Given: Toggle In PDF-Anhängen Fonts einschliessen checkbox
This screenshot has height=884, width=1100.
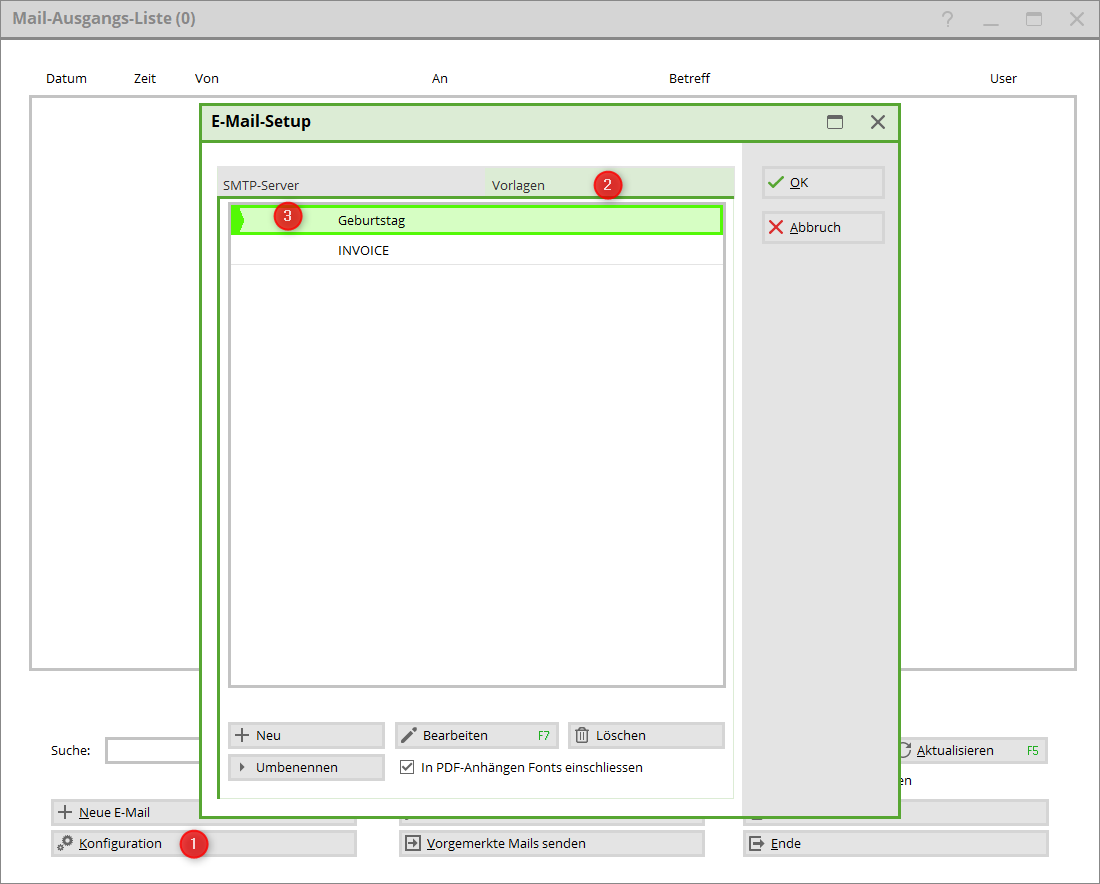Looking at the screenshot, I should point(407,768).
